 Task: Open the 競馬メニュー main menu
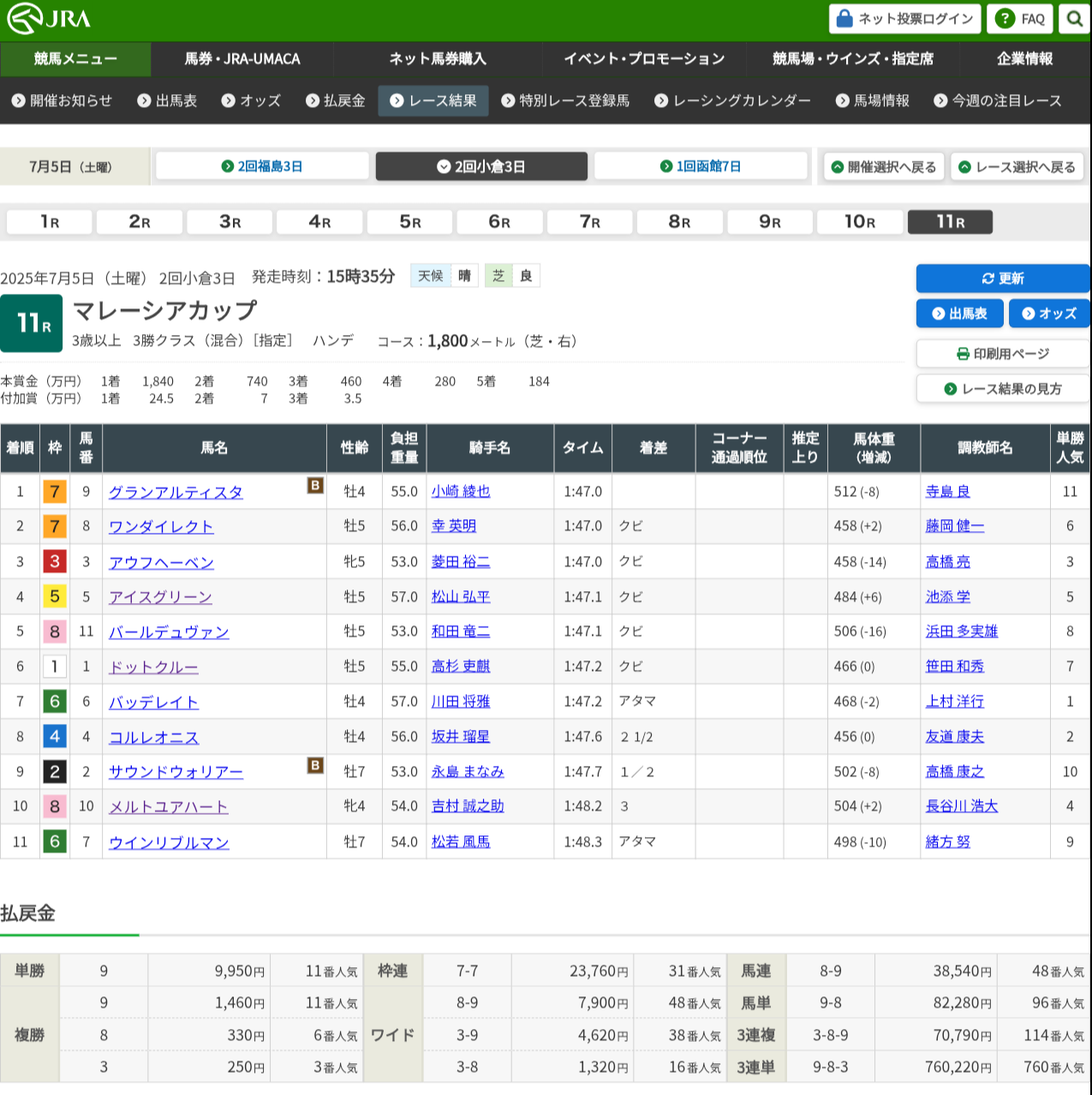point(75,59)
